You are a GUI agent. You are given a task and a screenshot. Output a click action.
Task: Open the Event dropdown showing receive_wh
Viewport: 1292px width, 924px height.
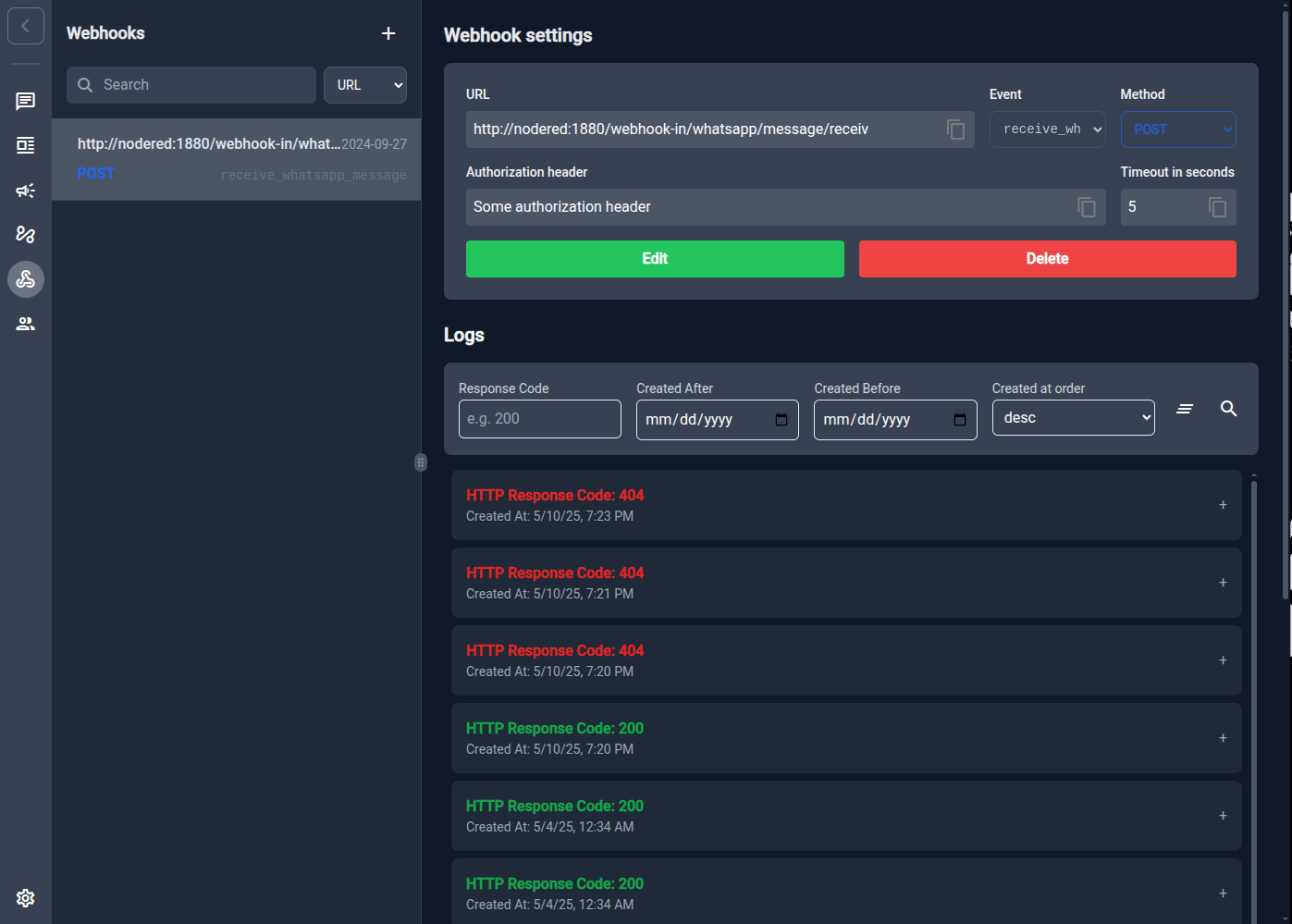1048,129
